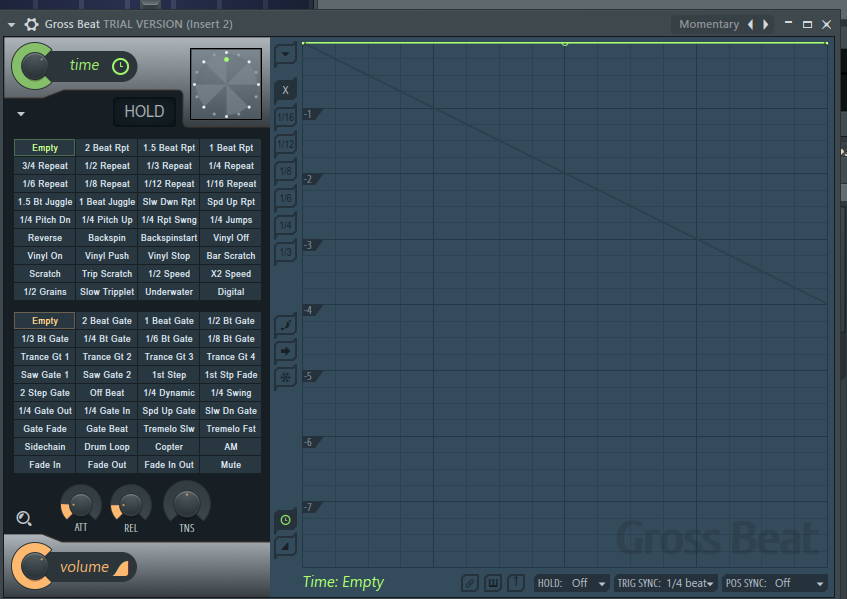This screenshot has height=599, width=847.
Task: Enable 1/6 snap
Action: (x=286, y=198)
